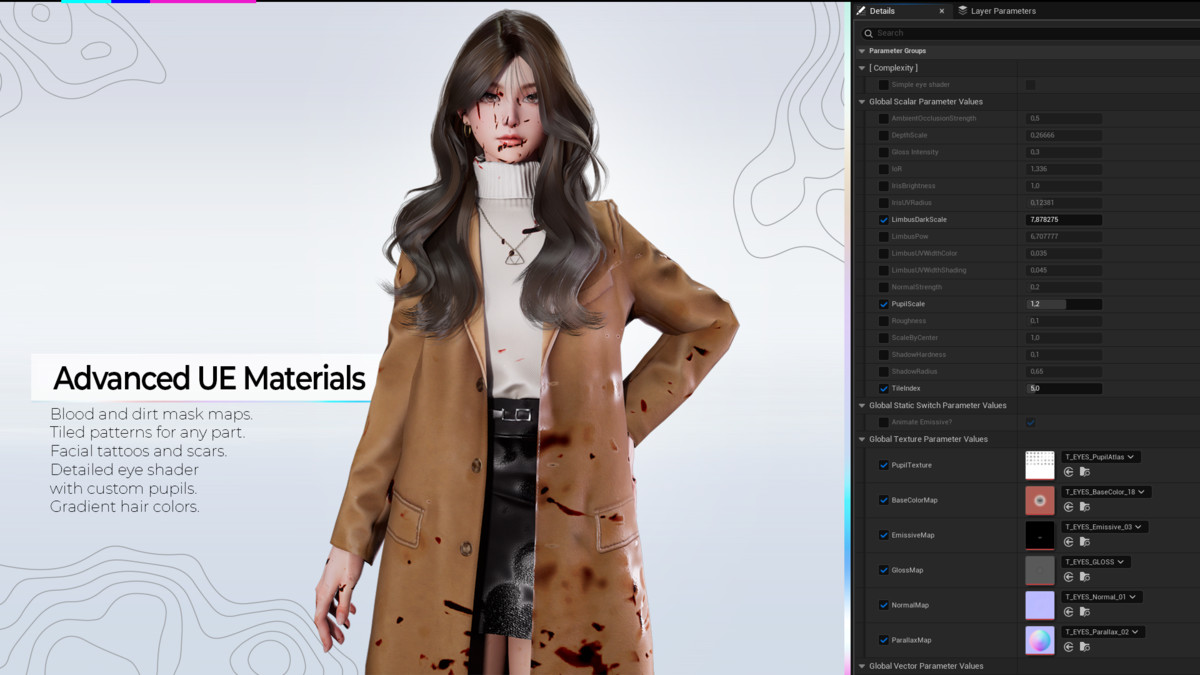Close the Details tab with its X
The height and width of the screenshot is (675, 1200).
pos(941,11)
